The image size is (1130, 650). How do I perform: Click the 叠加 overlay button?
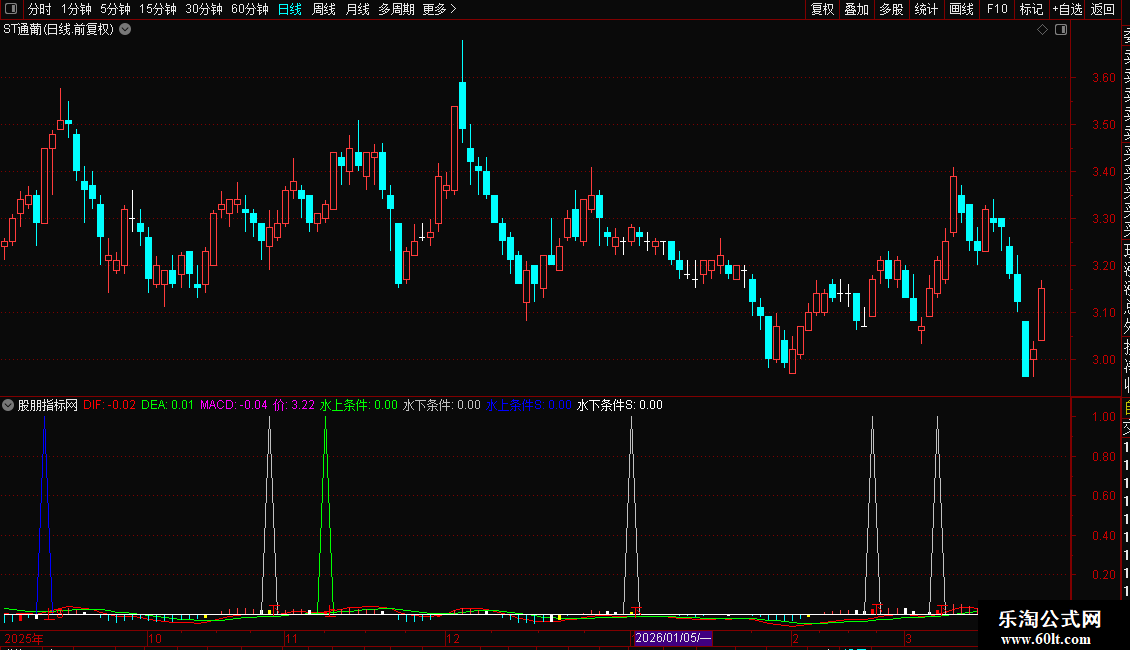point(857,9)
